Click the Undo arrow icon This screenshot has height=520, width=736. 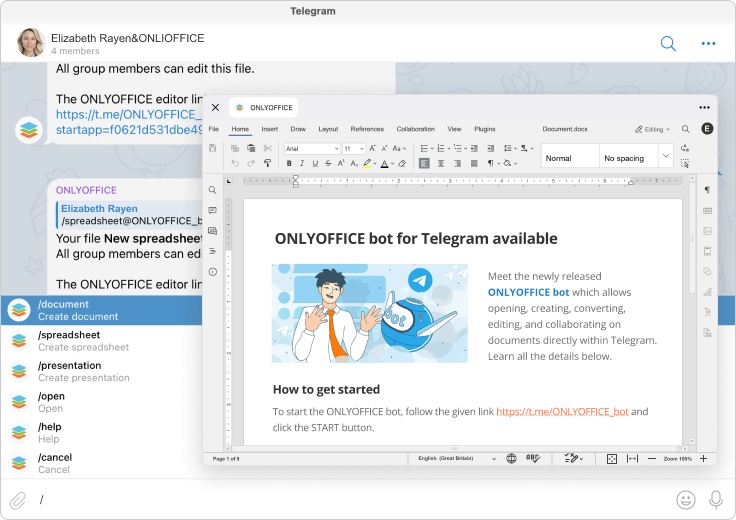click(x=235, y=163)
